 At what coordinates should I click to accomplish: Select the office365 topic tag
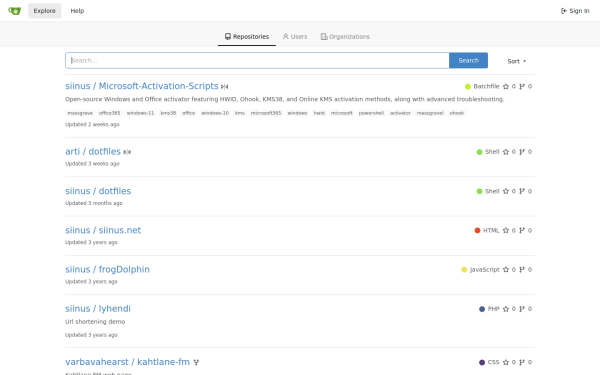click(x=109, y=113)
